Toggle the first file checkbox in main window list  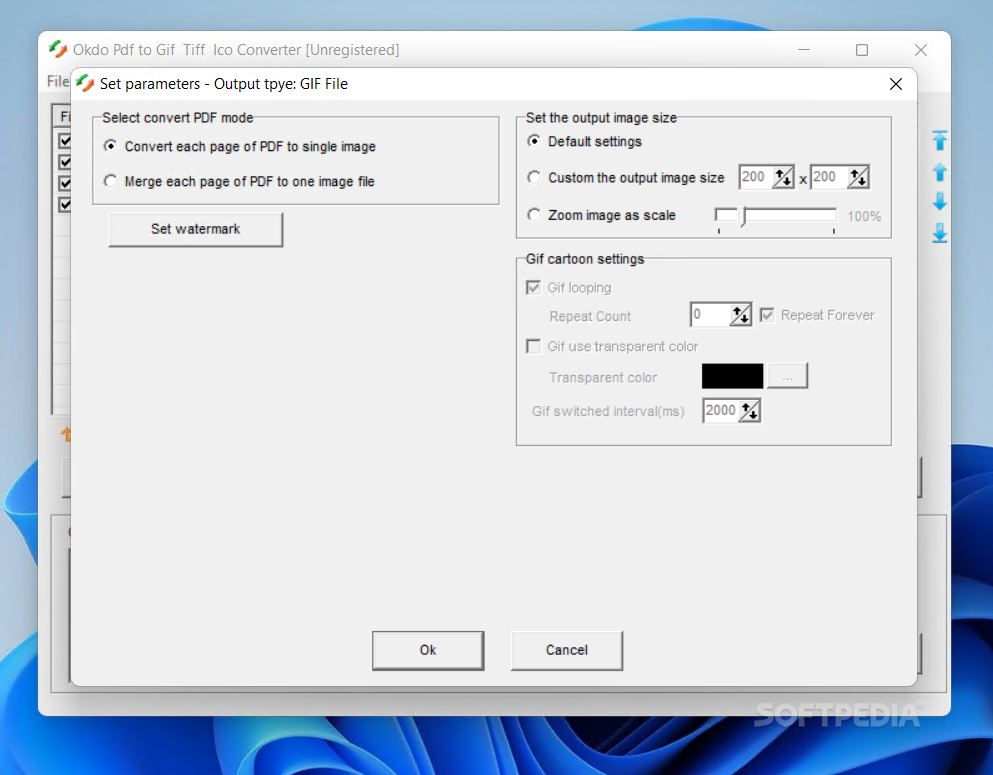(65, 140)
